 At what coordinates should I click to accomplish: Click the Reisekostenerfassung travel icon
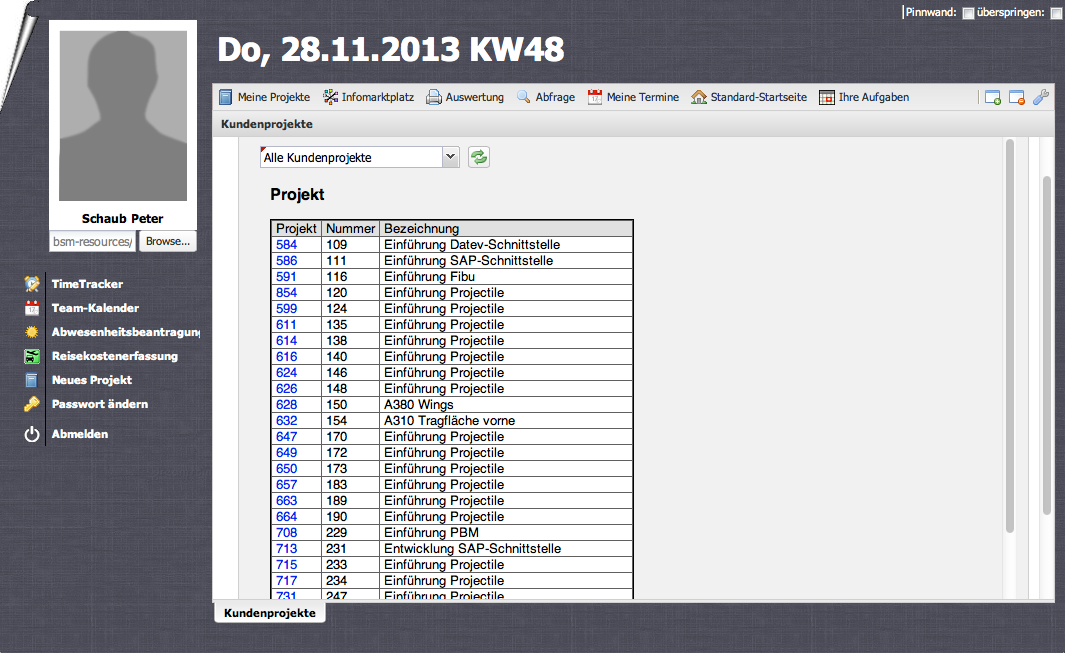32,356
